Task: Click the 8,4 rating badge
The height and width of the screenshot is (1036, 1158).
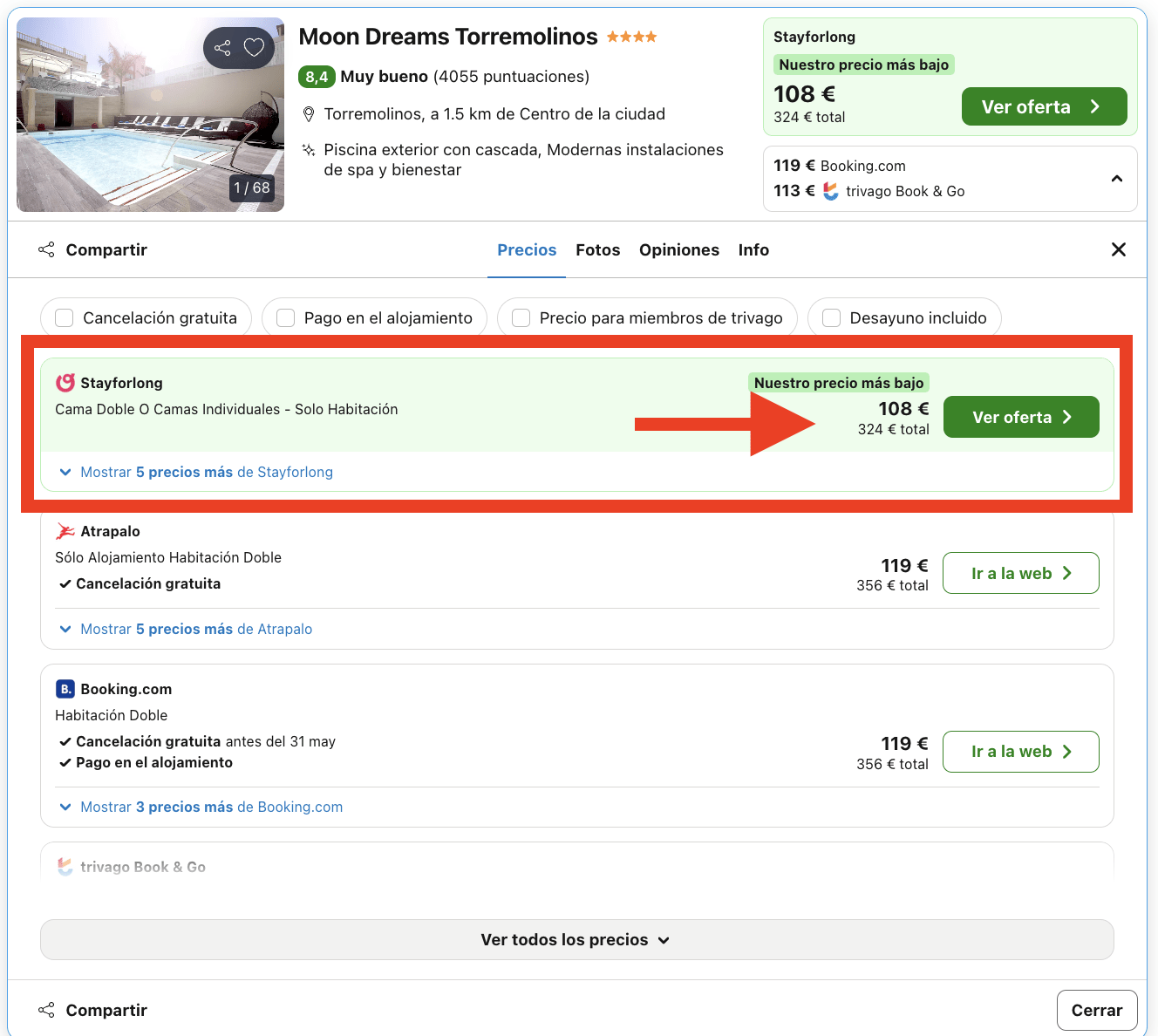Action: 316,77
